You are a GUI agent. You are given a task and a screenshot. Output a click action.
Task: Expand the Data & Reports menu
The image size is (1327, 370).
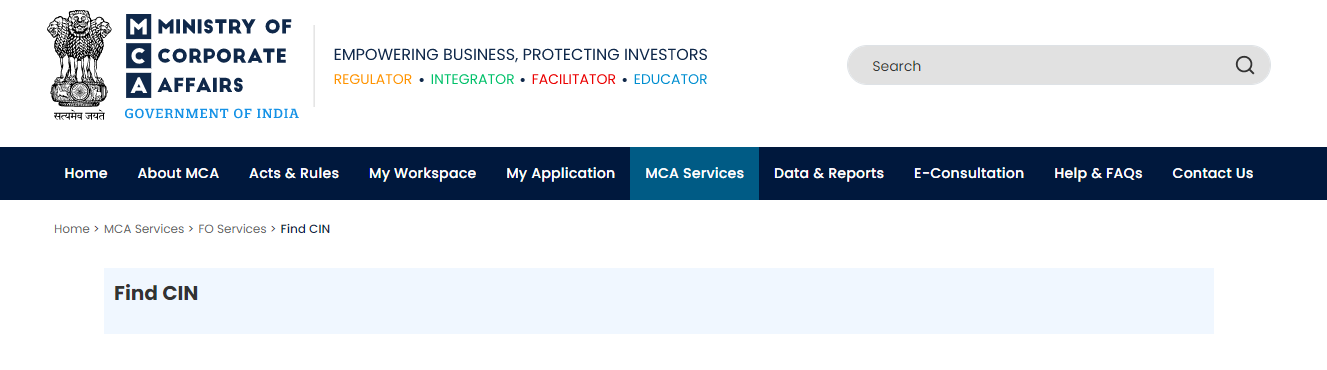pos(829,173)
